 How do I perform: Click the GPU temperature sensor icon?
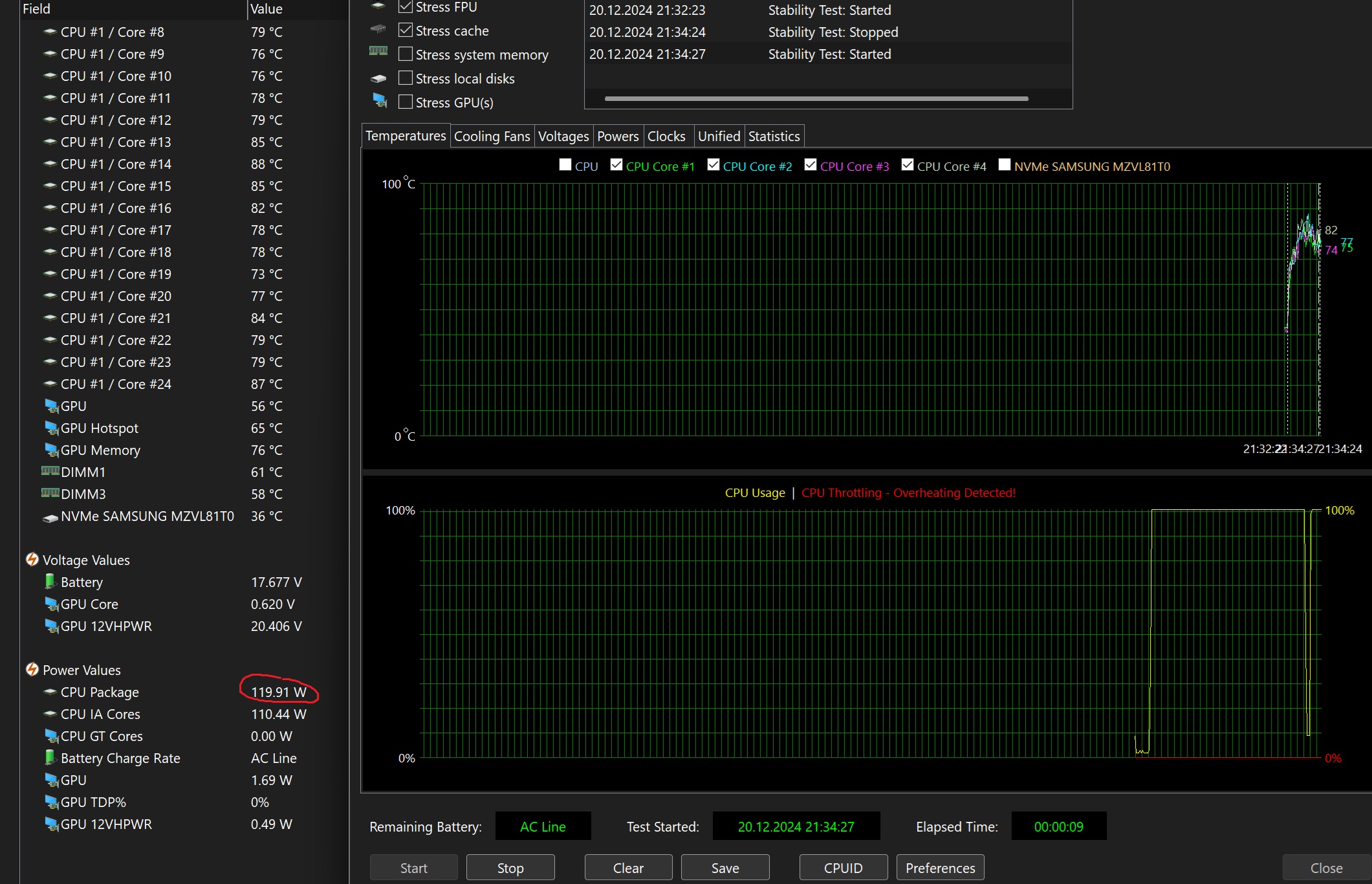pyautogui.click(x=51, y=406)
